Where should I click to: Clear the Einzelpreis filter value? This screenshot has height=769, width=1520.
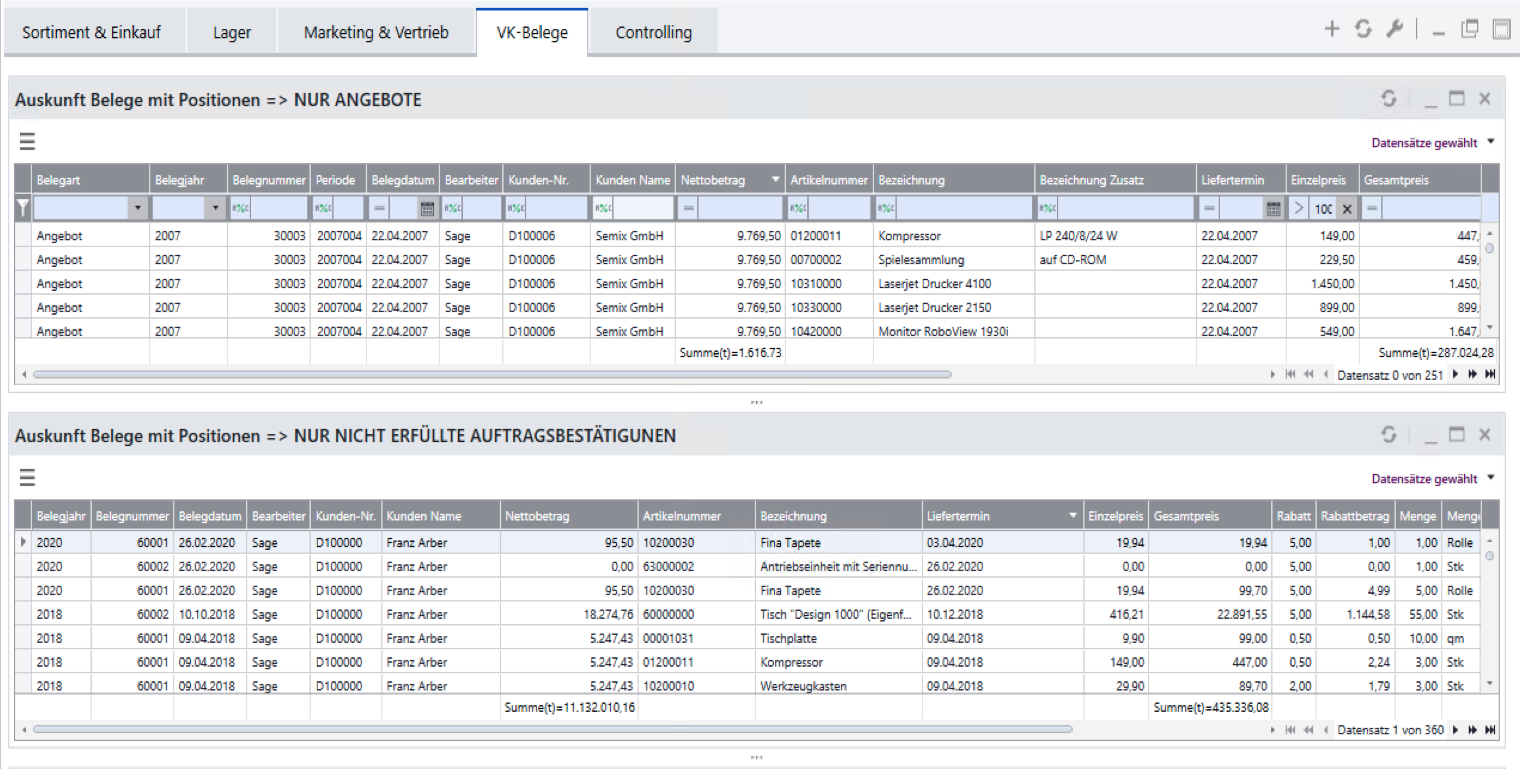click(x=1346, y=208)
